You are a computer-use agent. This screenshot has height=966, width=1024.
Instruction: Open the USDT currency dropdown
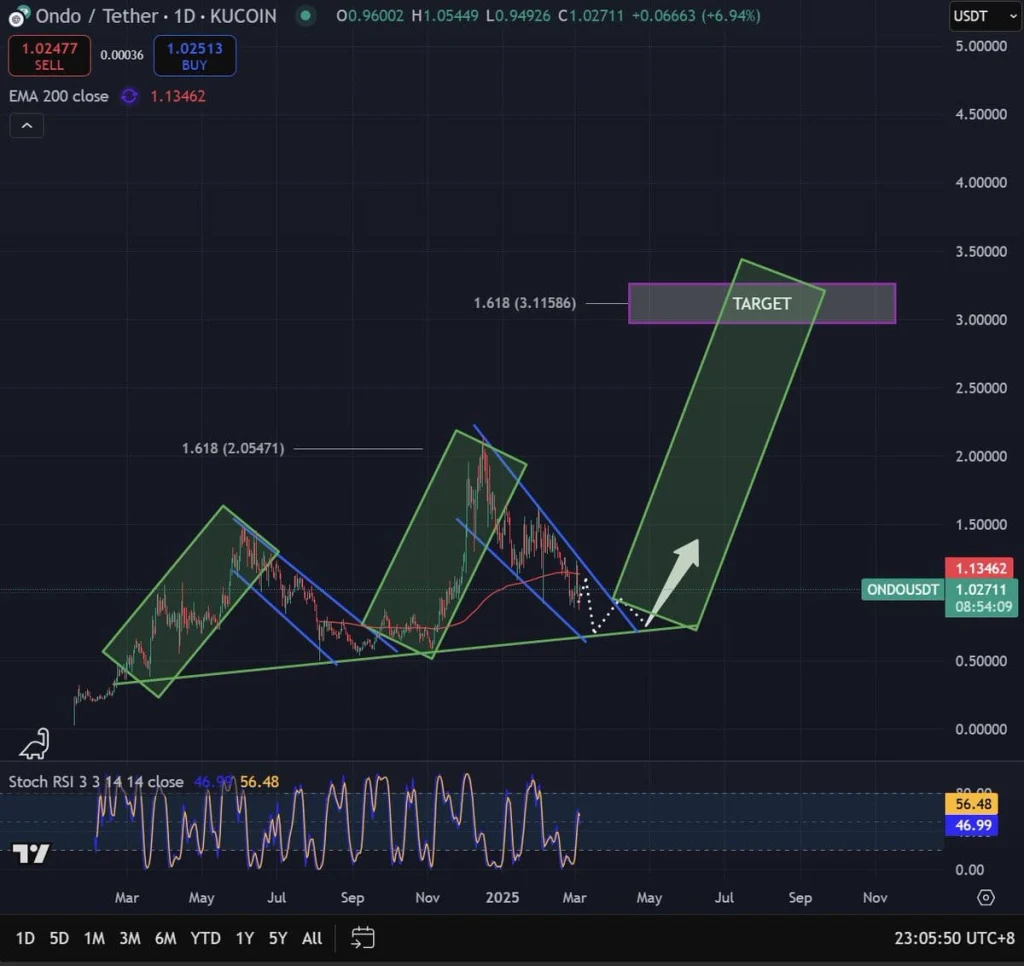(x=985, y=16)
